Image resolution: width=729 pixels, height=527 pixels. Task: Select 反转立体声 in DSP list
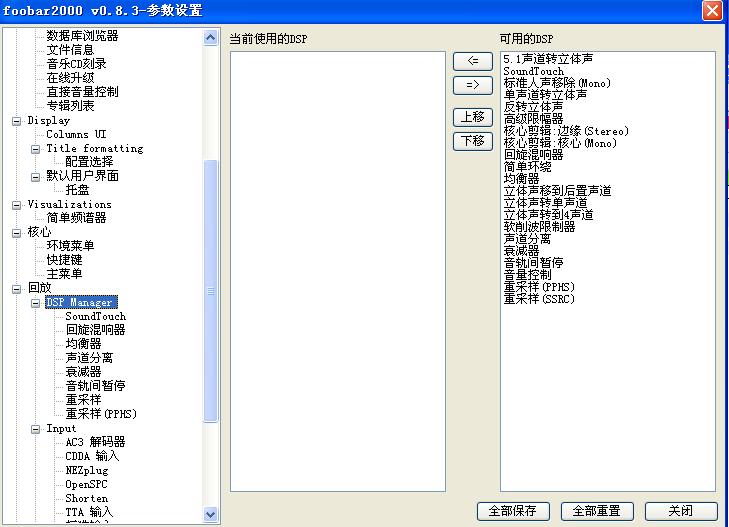[533, 107]
